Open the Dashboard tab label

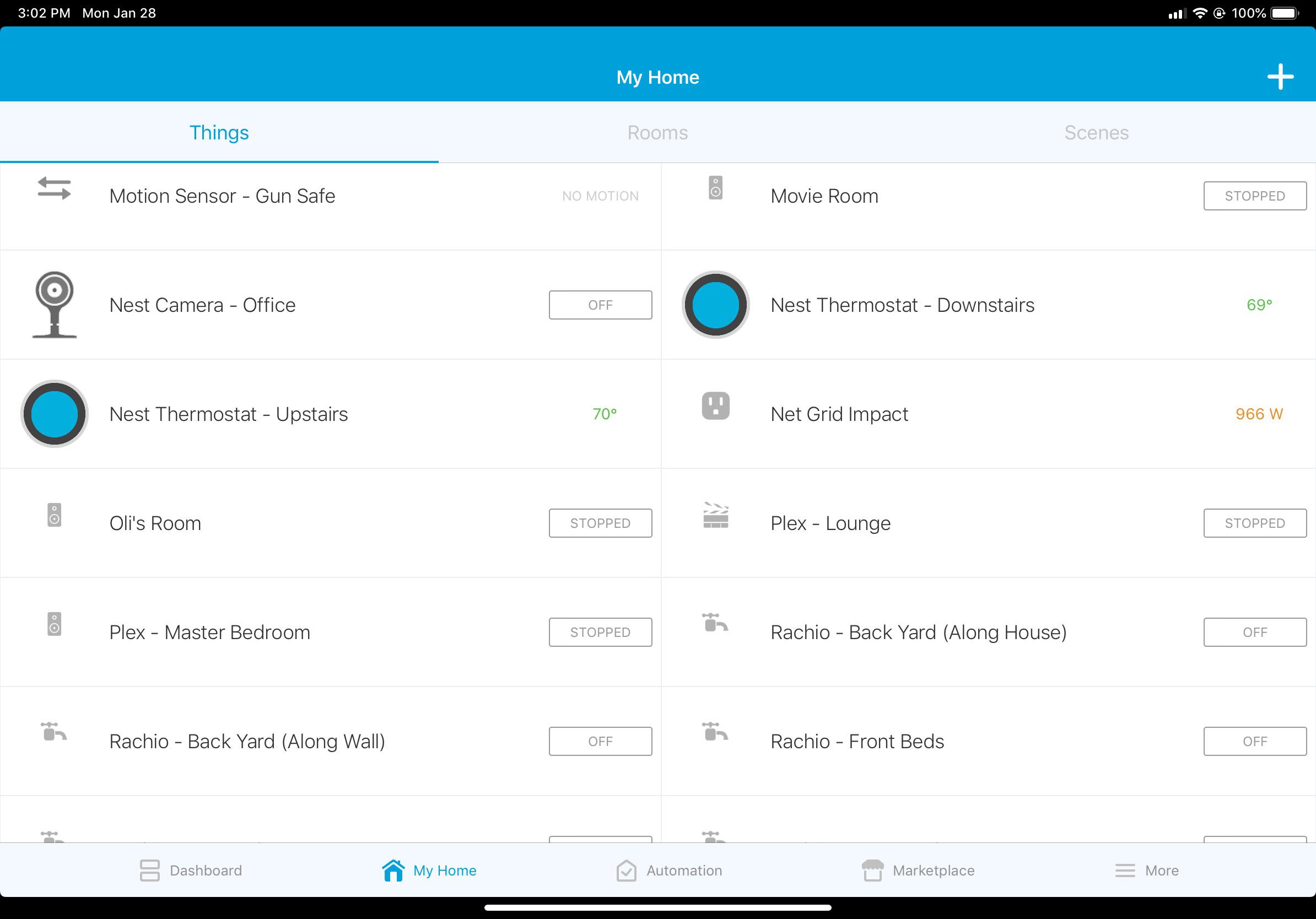coord(206,871)
